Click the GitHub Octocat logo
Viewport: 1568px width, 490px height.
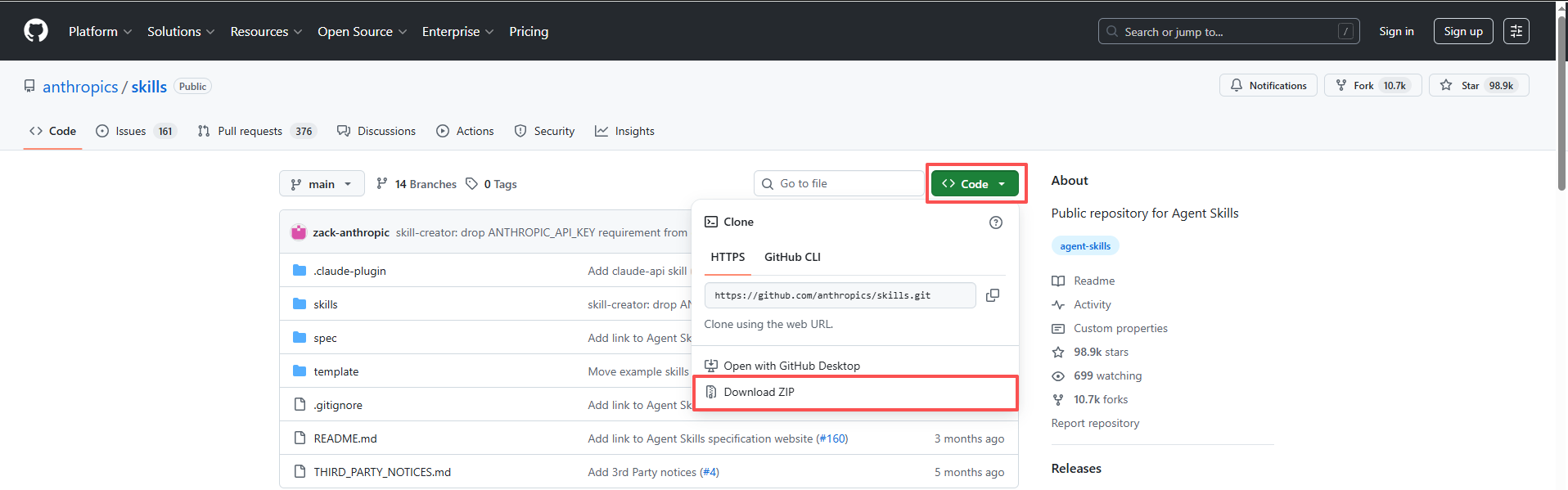point(36,31)
